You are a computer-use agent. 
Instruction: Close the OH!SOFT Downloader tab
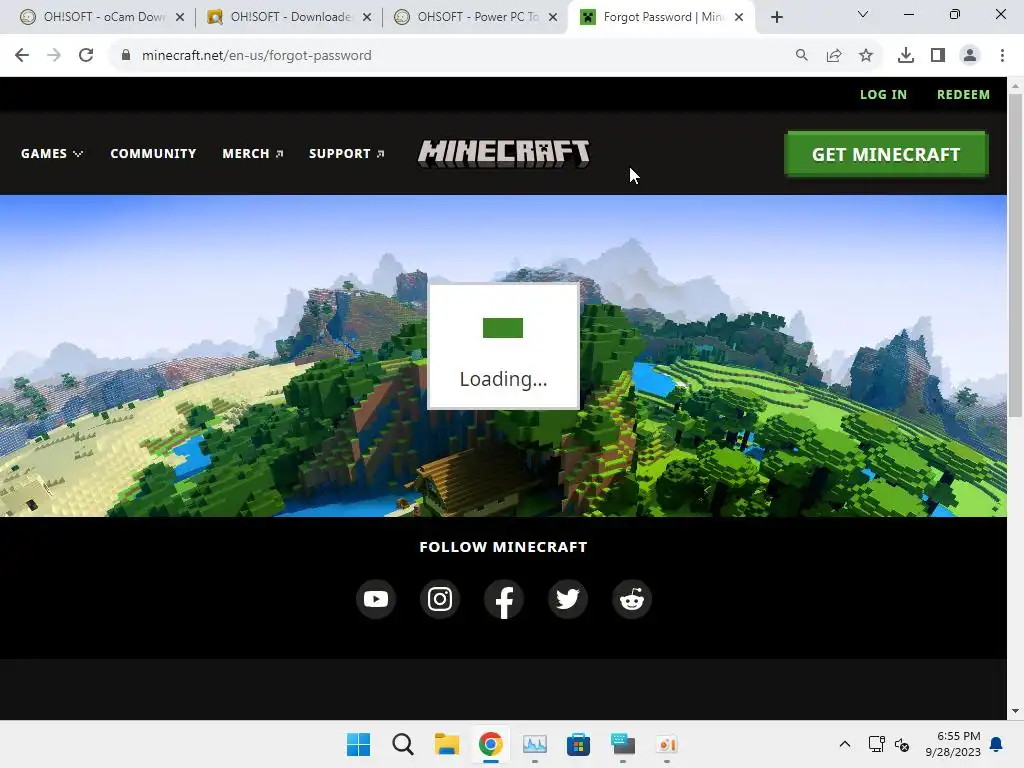[x=367, y=18]
